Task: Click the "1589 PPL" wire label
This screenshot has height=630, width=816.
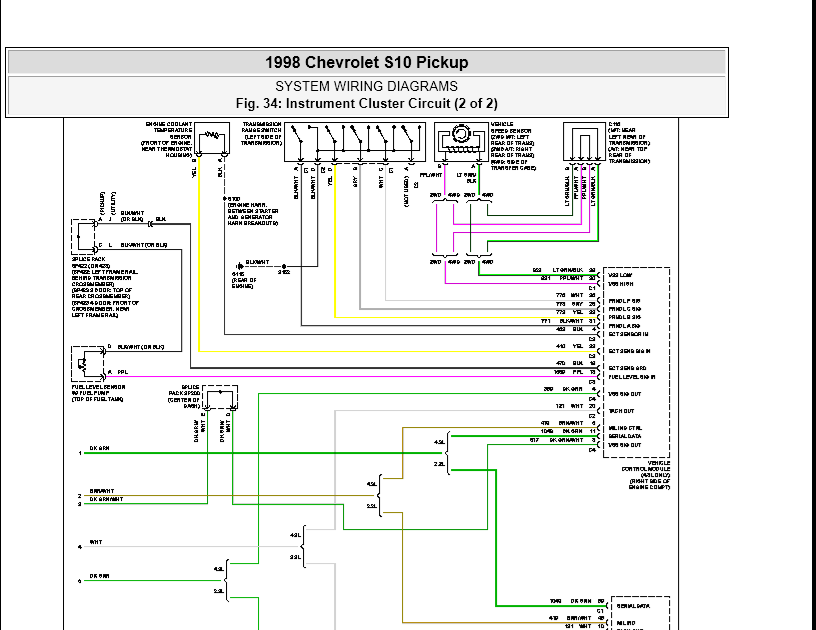Action: (x=568, y=372)
